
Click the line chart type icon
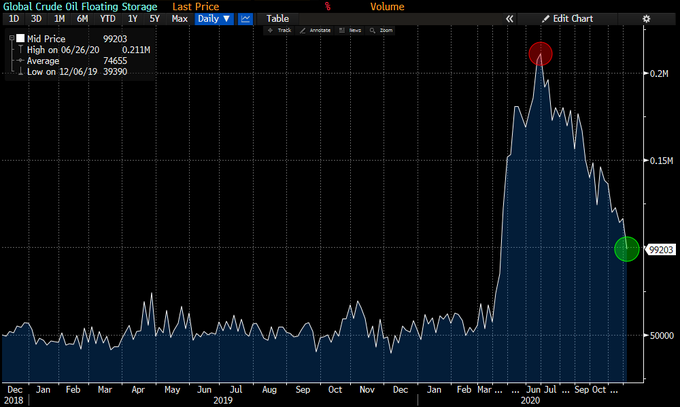click(245, 18)
